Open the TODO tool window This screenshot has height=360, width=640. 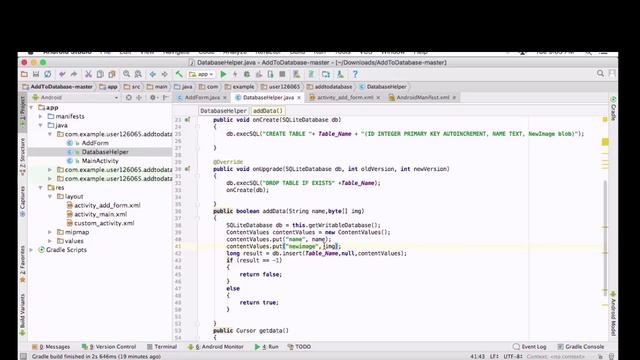[299, 347]
